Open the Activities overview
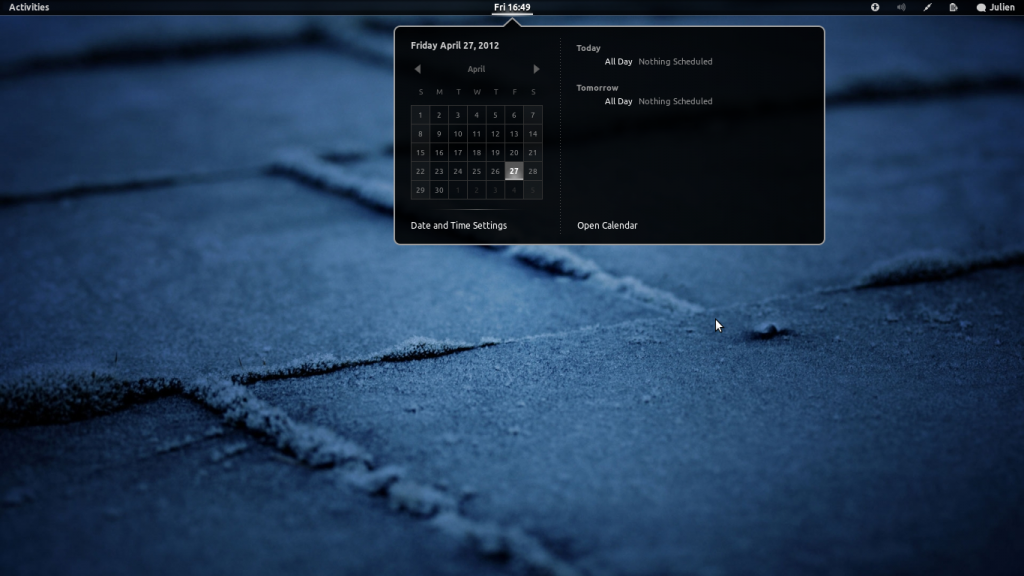This screenshot has height=576, width=1024. (29, 7)
